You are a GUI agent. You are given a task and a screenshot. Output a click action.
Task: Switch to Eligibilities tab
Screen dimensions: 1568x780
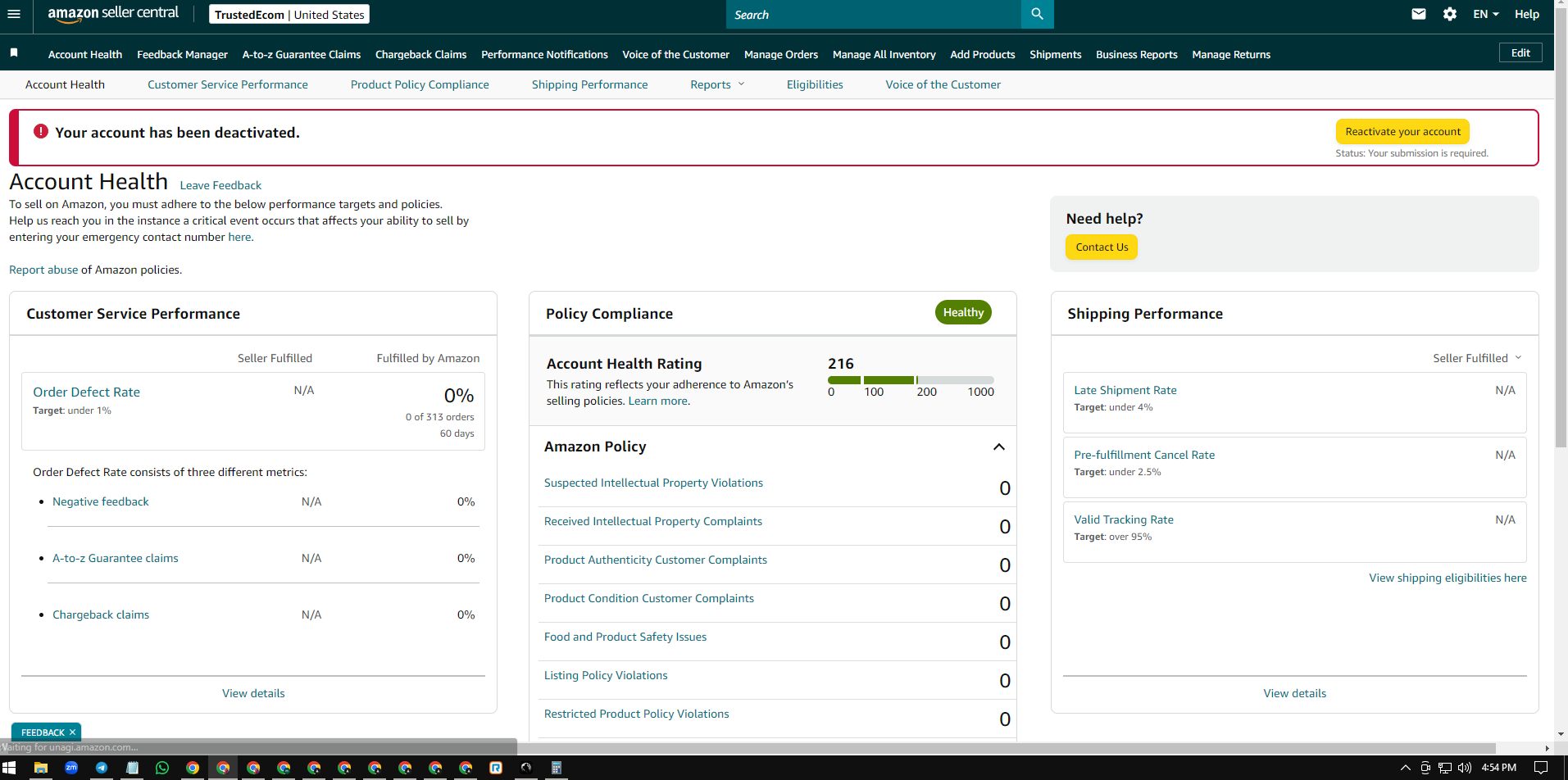pos(815,84)
